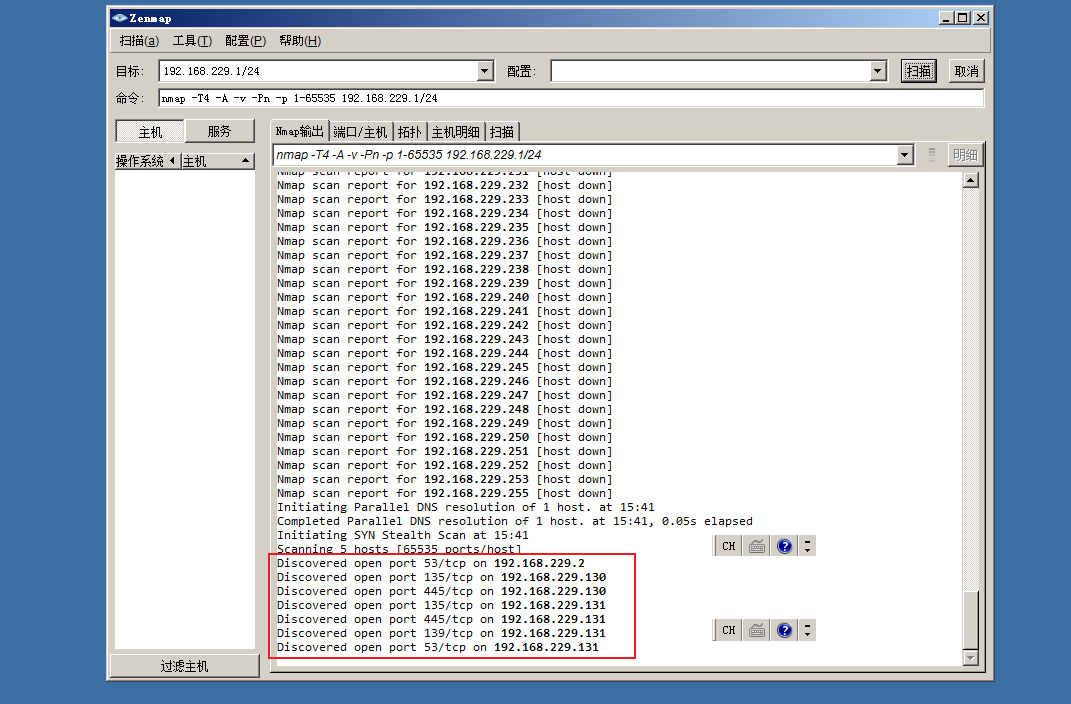Click the upper language bar help icon
The height and width of the screenshot is (704, 1071).
tap(785, 546)
